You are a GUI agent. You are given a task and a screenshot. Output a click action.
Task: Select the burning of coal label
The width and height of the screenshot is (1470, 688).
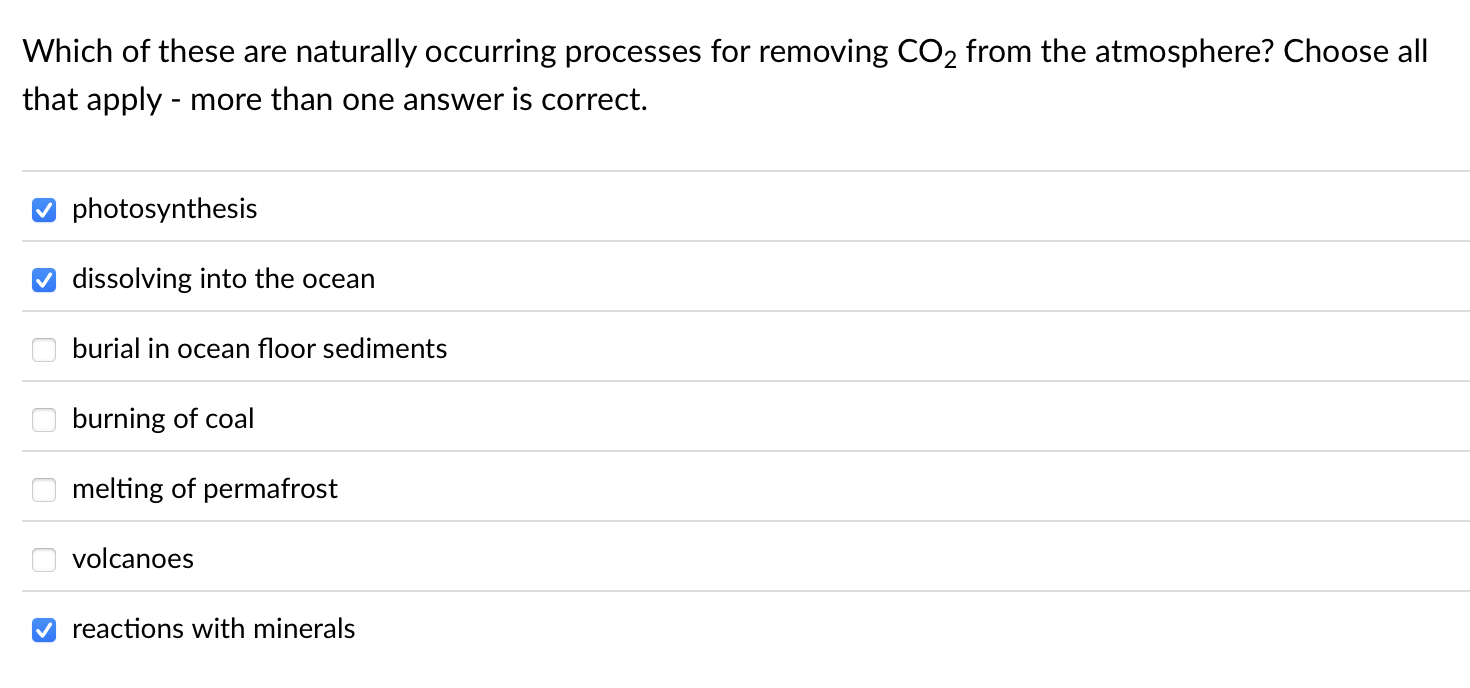coord(163,420)
